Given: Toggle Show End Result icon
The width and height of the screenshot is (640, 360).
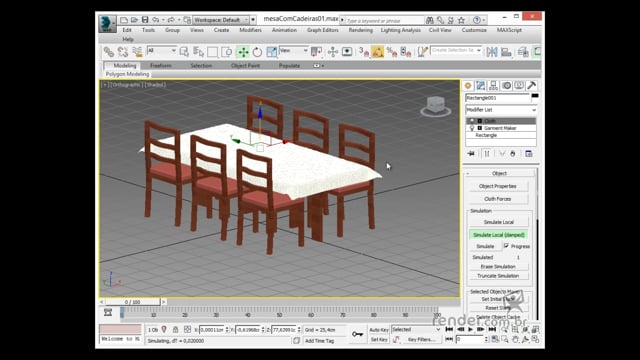Looking at the screenshot, I should coord(487,153).
